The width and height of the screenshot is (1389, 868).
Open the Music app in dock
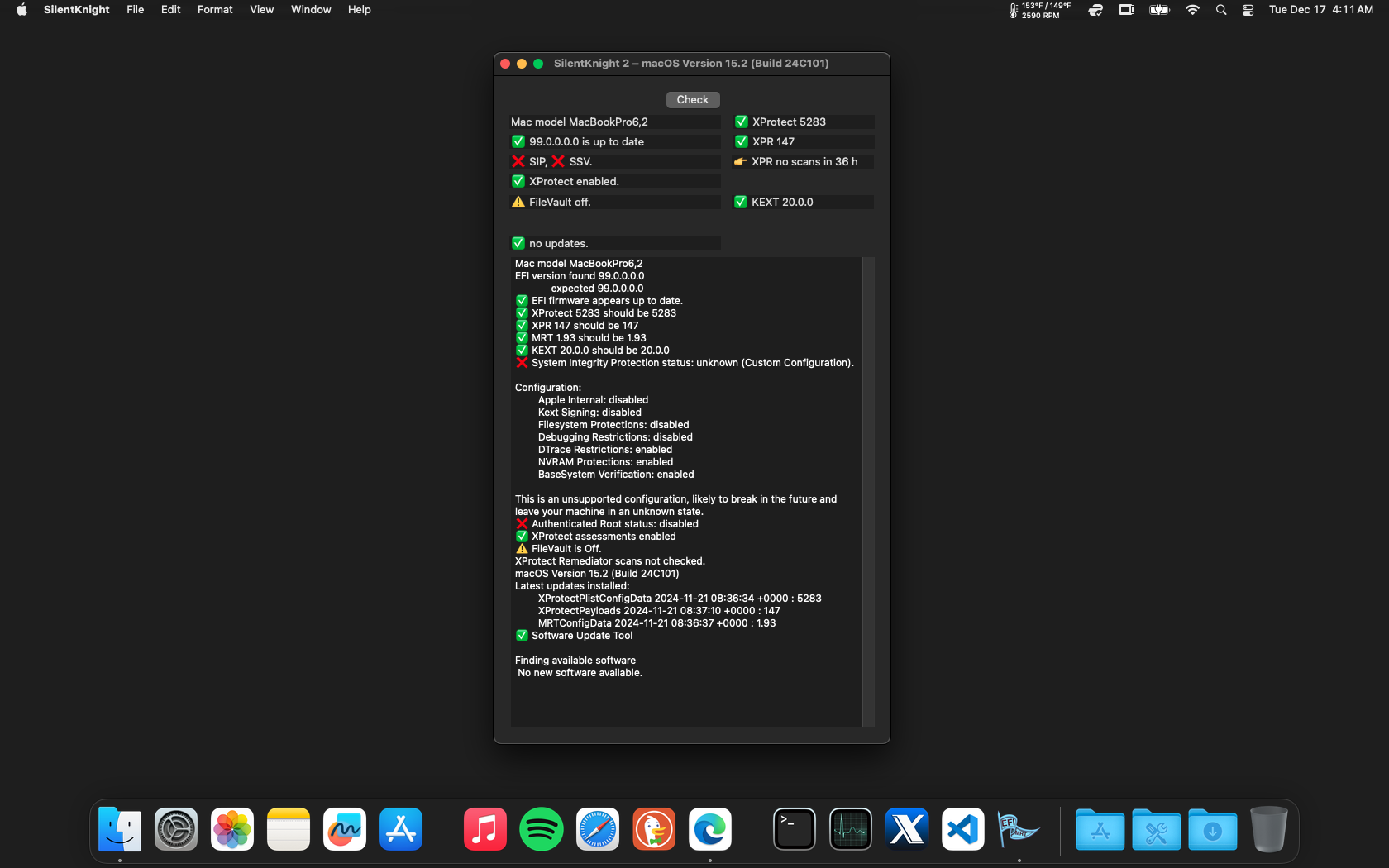484,829
